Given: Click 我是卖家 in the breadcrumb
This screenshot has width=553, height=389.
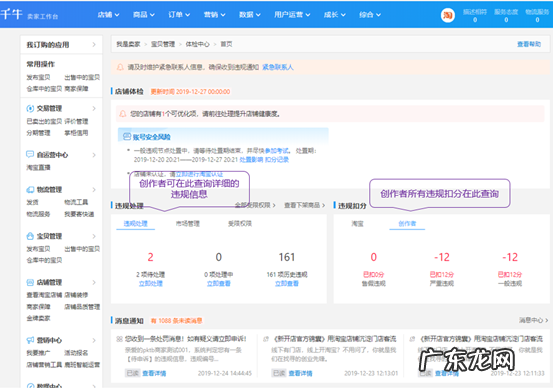Looking at the screenshot, I should (x=128, y=44).
